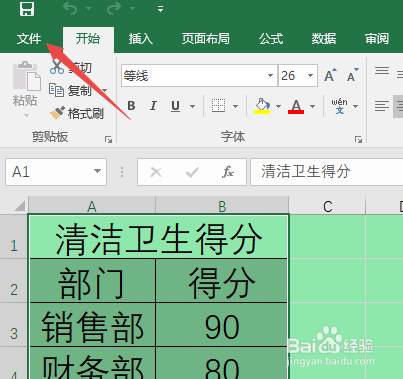Apply cell borders with the border icon
The image size is (403, 379).
click(x=218, y=106)
